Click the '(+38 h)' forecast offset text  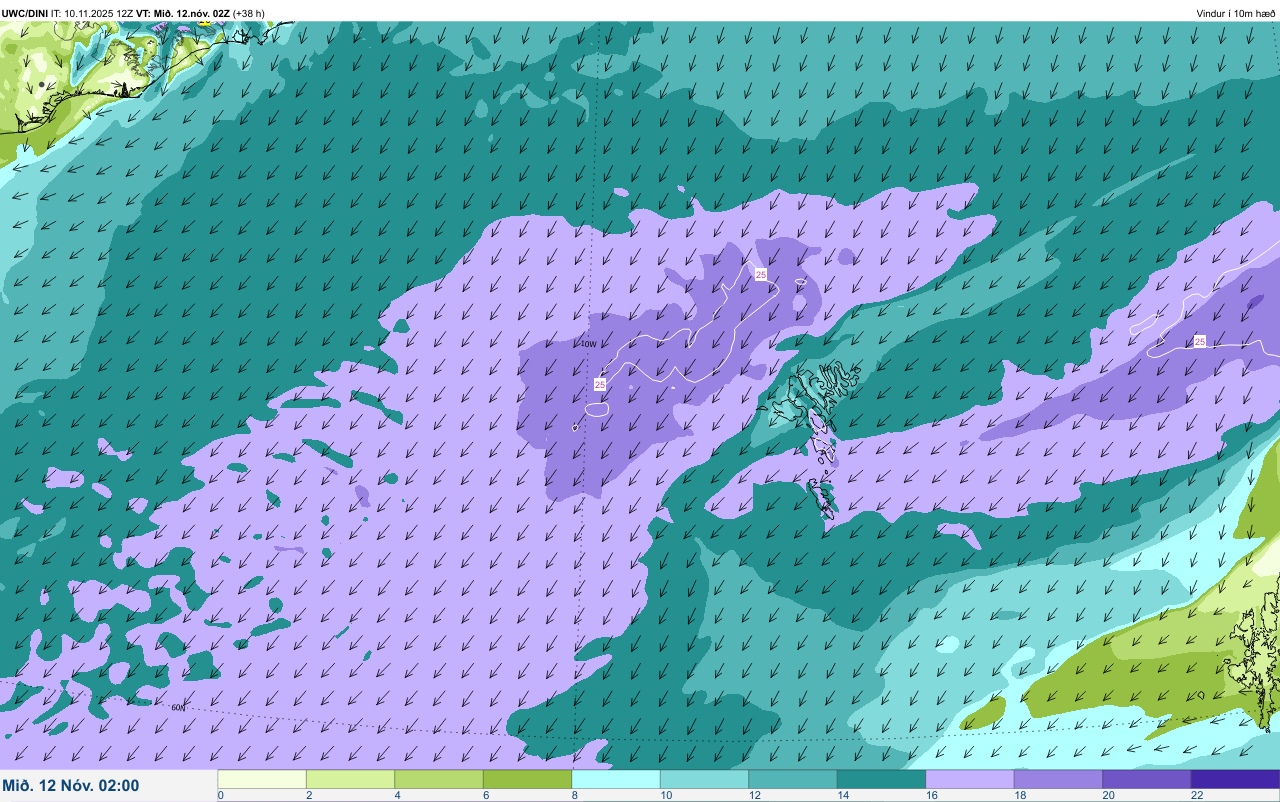click(249, 13)
